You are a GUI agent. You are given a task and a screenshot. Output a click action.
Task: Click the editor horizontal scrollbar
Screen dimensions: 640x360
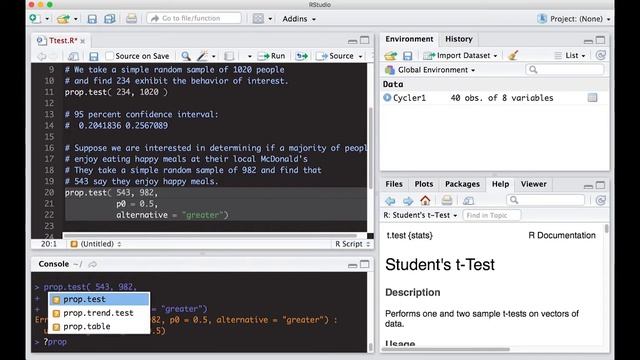(x=210, y=236)
